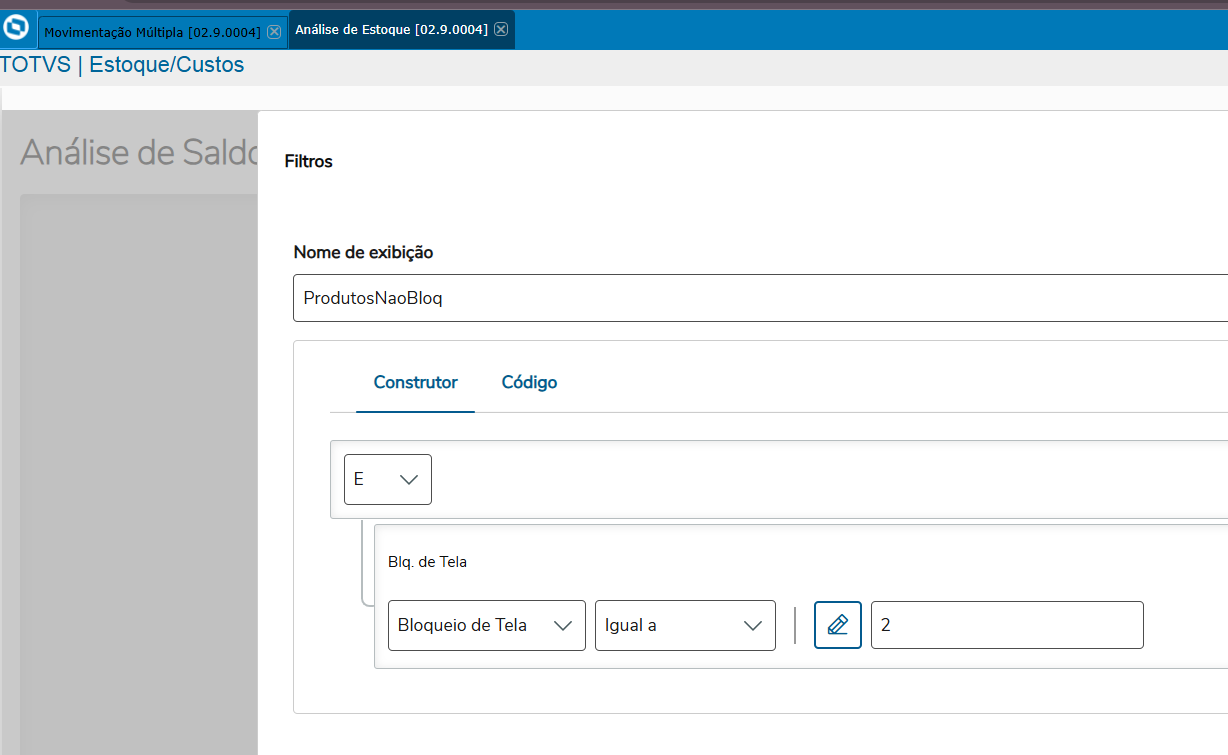Switch to the Código tab
Image resolution: width=1228 pixels, height=755 pixels.
click(529, 382)
